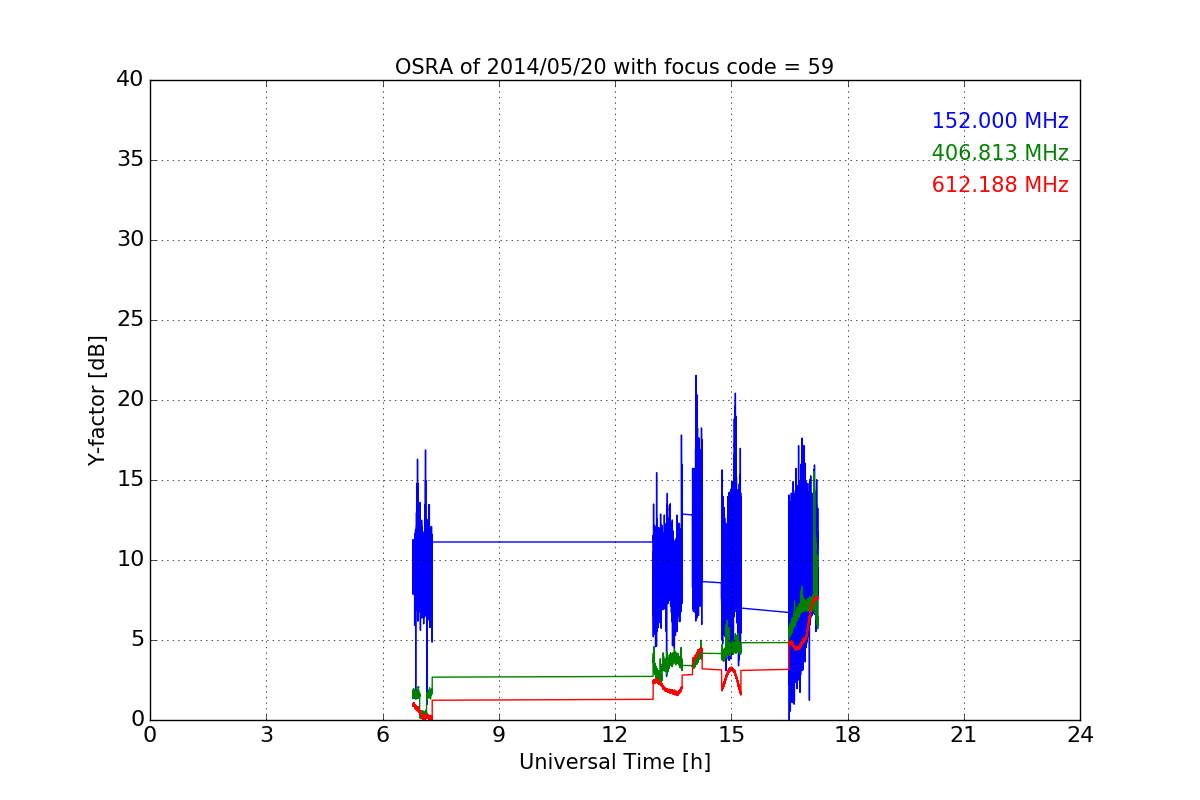1200x800 pixels.
Task: Click the y-axis tick label 30
Action: click(x=130, y=240)
